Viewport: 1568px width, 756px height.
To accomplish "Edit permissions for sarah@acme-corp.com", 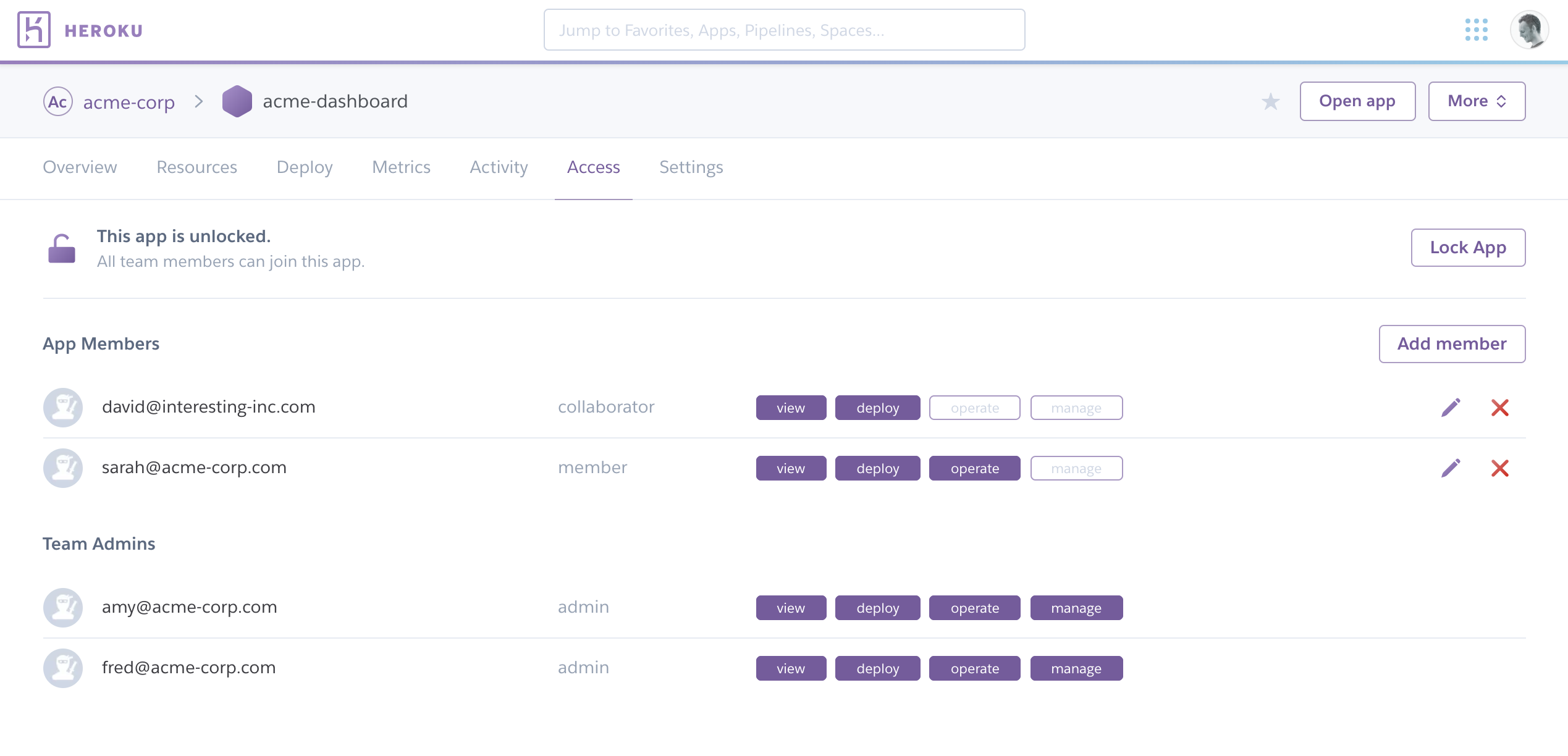I will point(1451,468).
